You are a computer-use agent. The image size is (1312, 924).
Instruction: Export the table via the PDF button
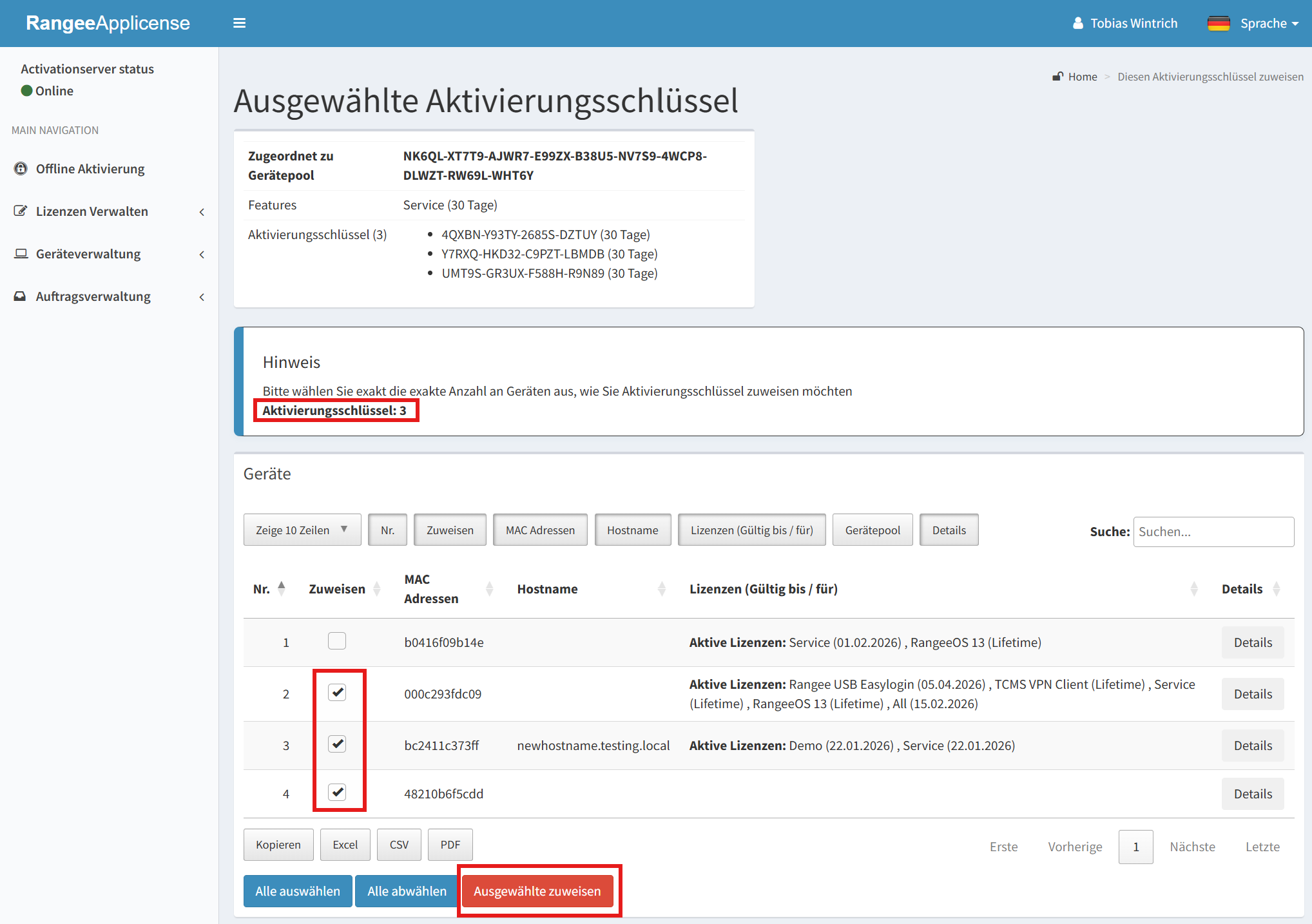450,845
